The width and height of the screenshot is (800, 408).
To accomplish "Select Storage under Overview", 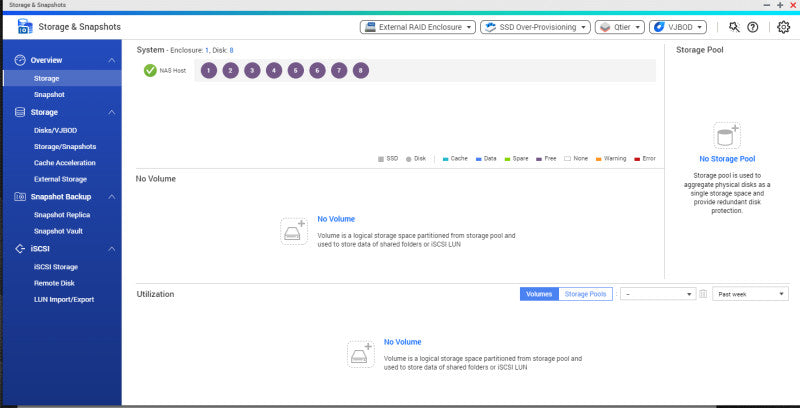I will click(62, 78).
